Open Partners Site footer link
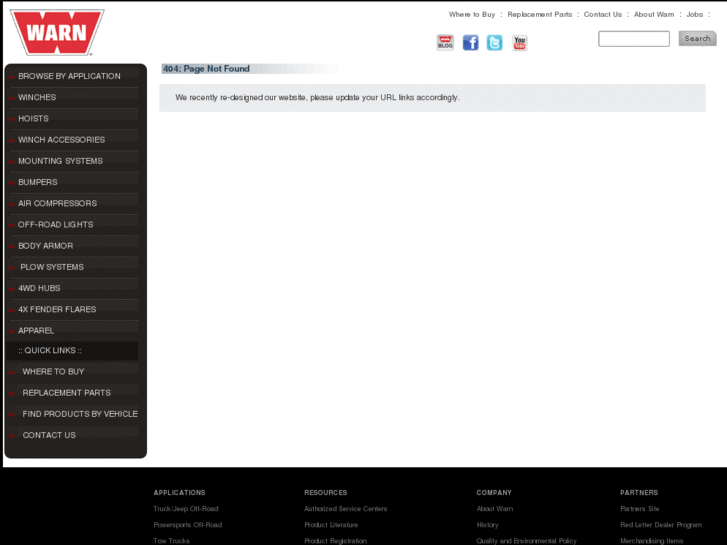 coord(639,509)
